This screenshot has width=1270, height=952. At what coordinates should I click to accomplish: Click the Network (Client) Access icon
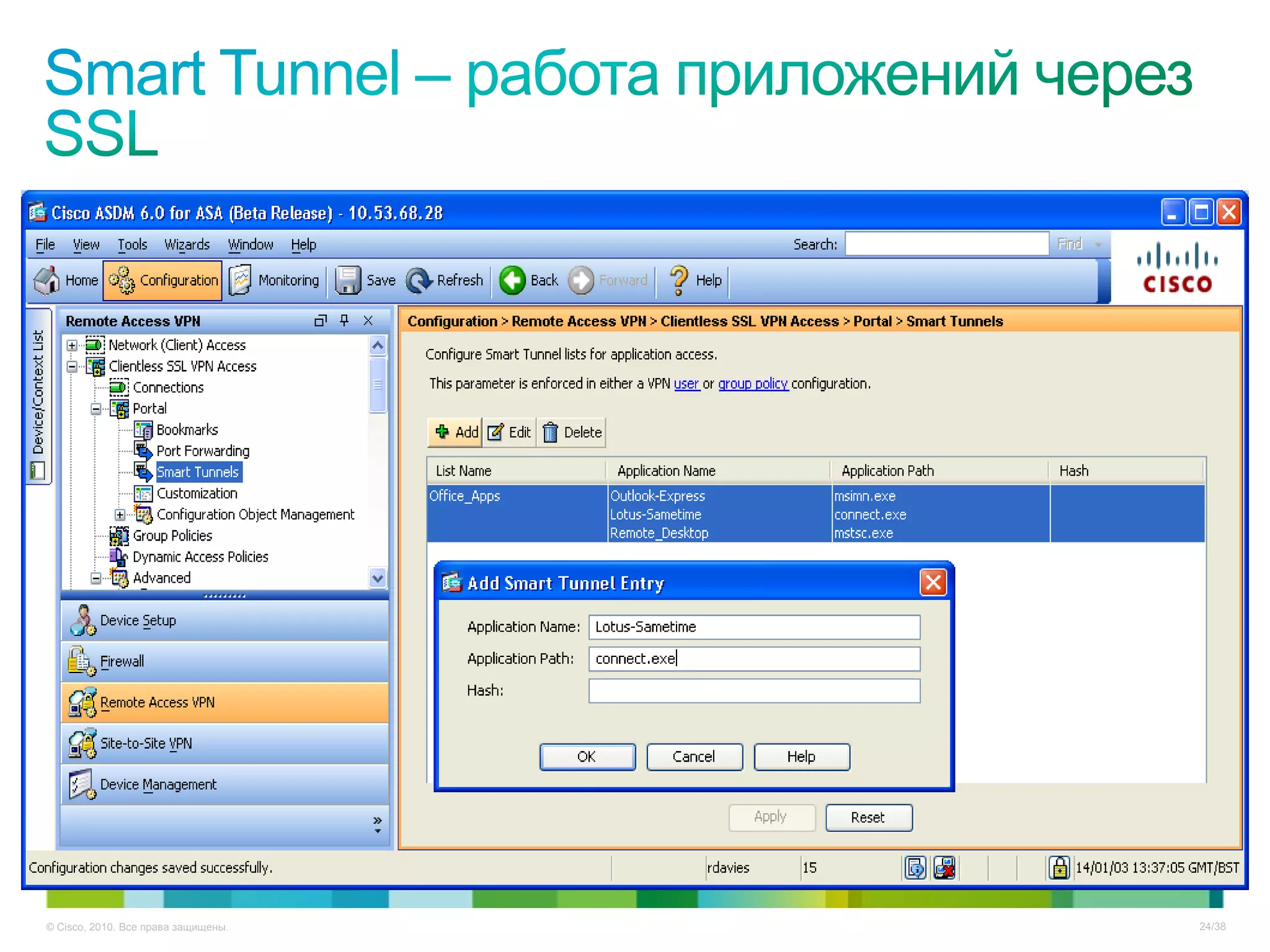(x=95, y=345)
